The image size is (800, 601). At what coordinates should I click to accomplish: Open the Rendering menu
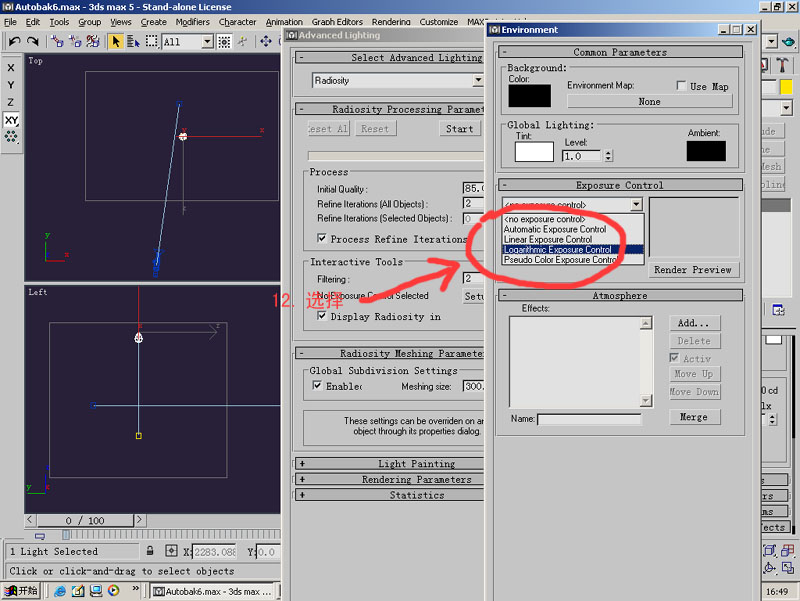click(x=391, y=22)
